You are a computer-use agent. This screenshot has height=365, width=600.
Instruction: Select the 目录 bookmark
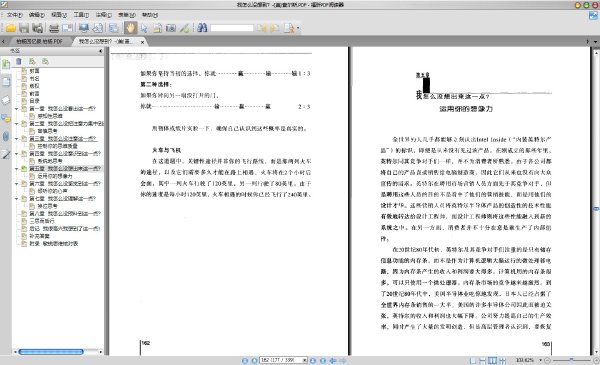click(34, 101)
